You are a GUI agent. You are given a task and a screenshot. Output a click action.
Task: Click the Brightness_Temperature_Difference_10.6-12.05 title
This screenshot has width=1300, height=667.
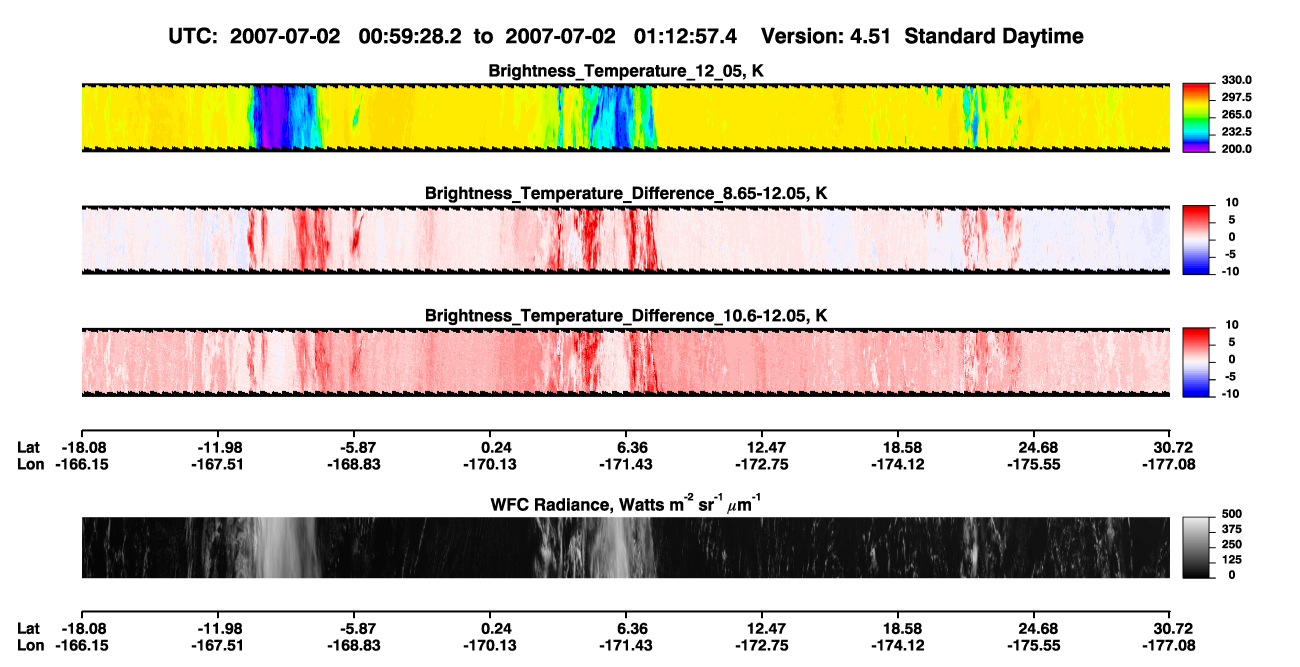626,316
